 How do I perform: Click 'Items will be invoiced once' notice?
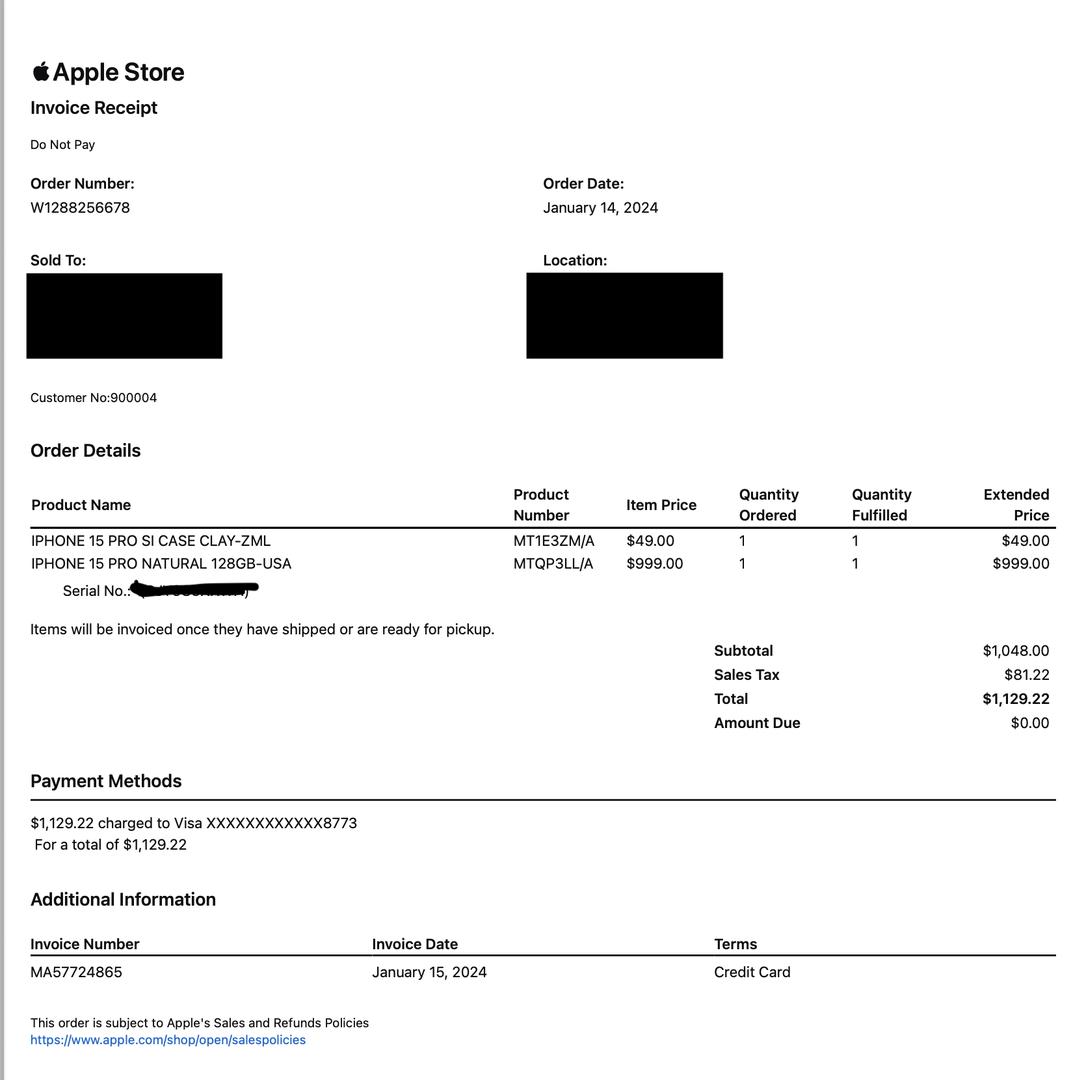[262, 630]
